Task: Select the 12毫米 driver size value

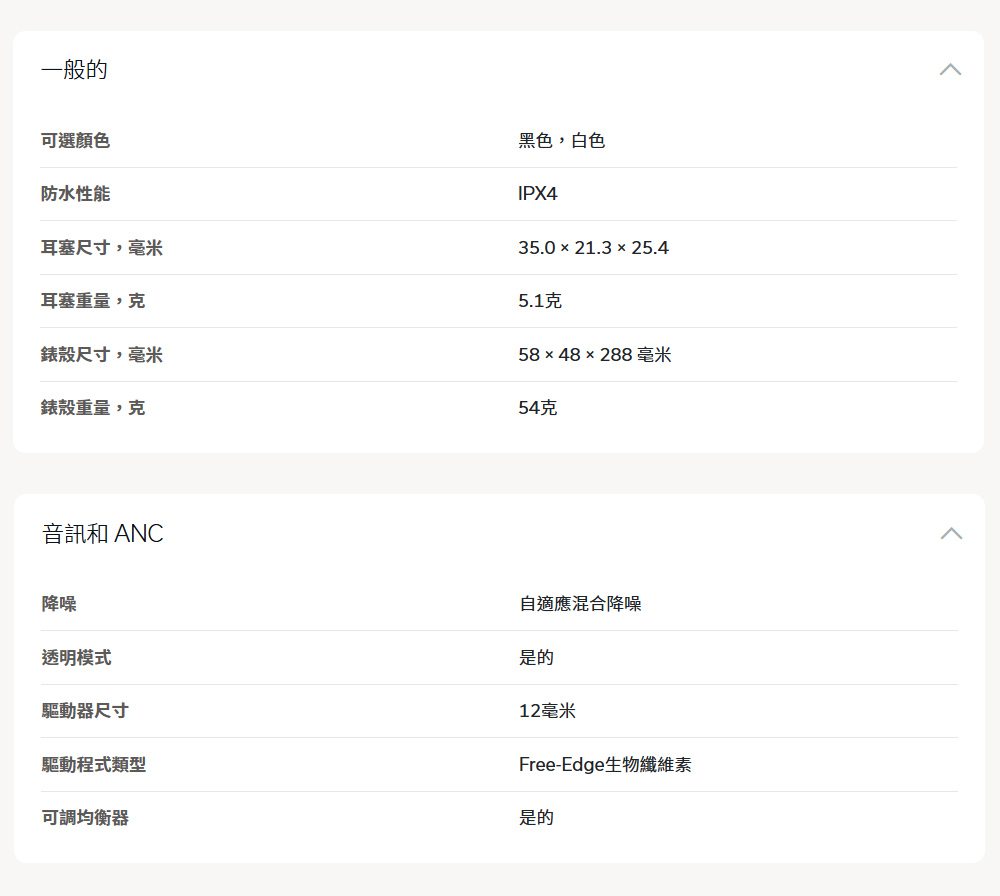Action: click(x=547, y=711)
